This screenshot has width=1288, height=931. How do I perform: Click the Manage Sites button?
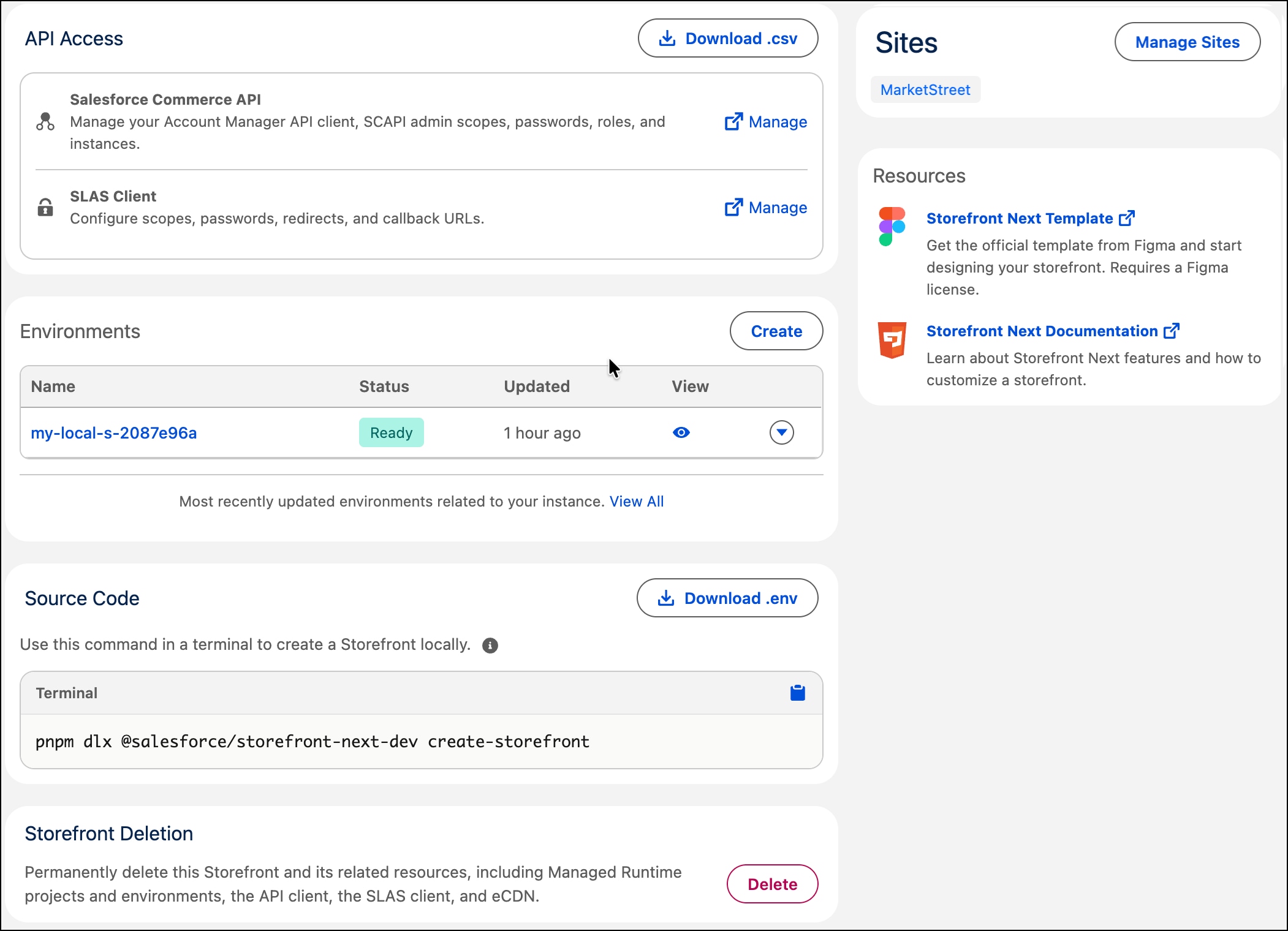1188,42
